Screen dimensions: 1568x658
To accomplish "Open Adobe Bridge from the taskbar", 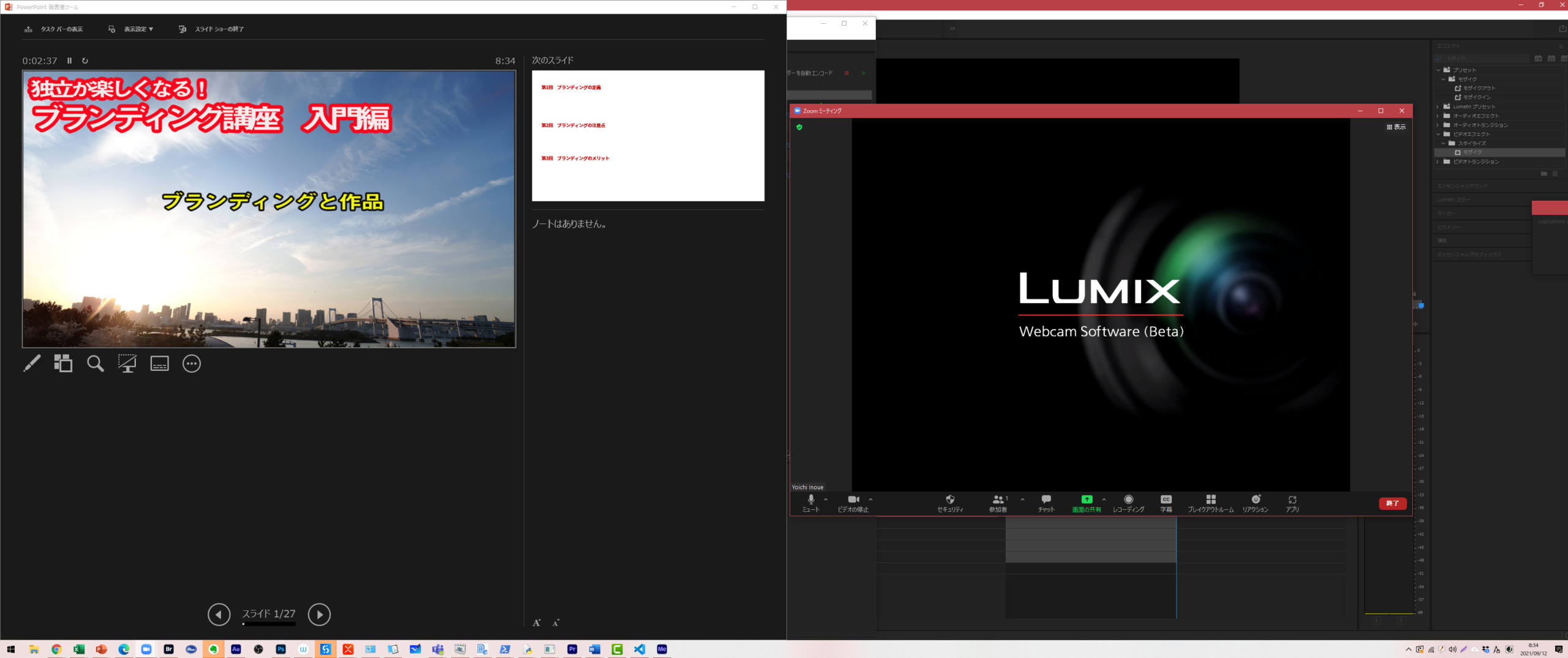I will click(x=168, y=649).
